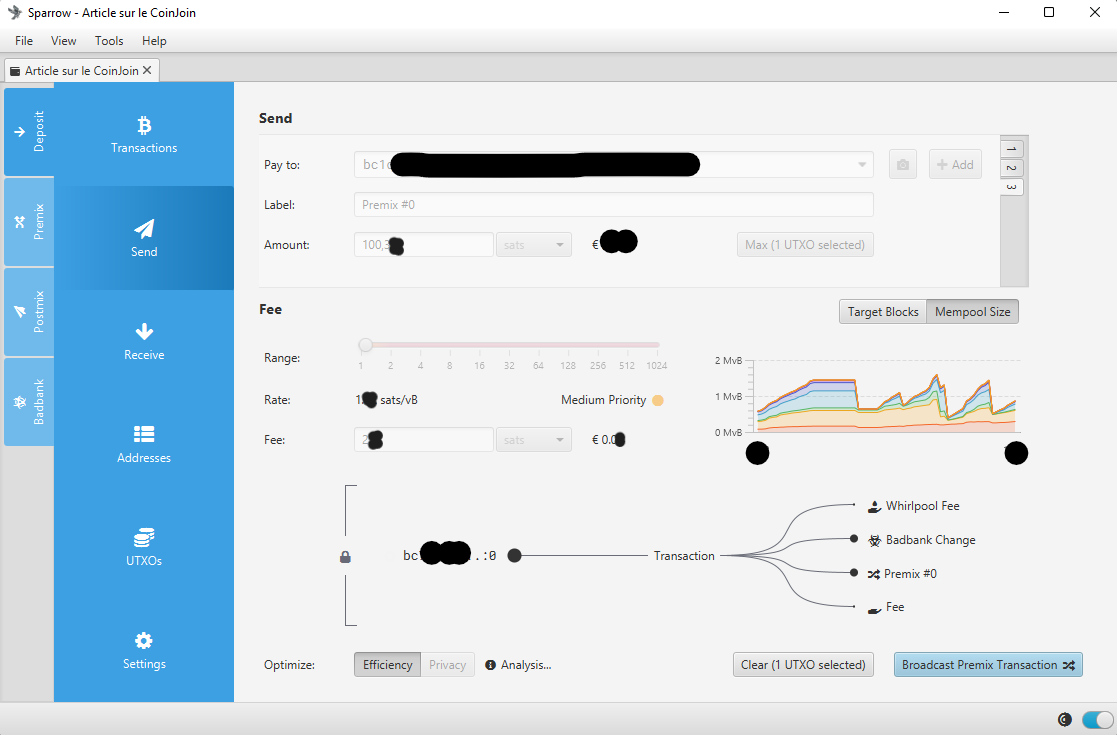Click Broadcast Premix Transaction button

(x=987, y=665)
